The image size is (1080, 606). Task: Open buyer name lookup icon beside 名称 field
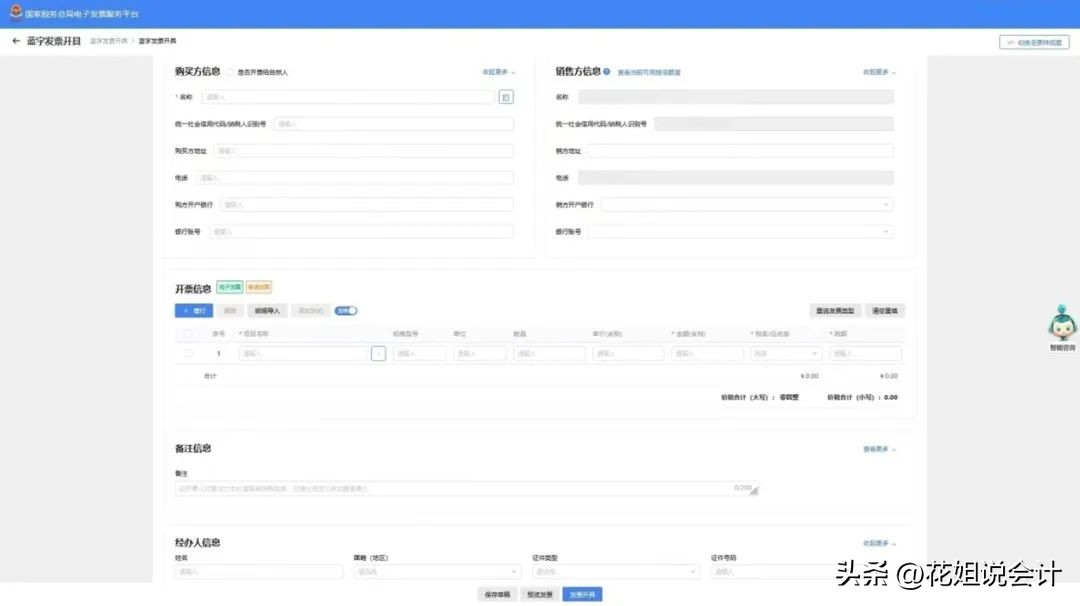(506, 97)
